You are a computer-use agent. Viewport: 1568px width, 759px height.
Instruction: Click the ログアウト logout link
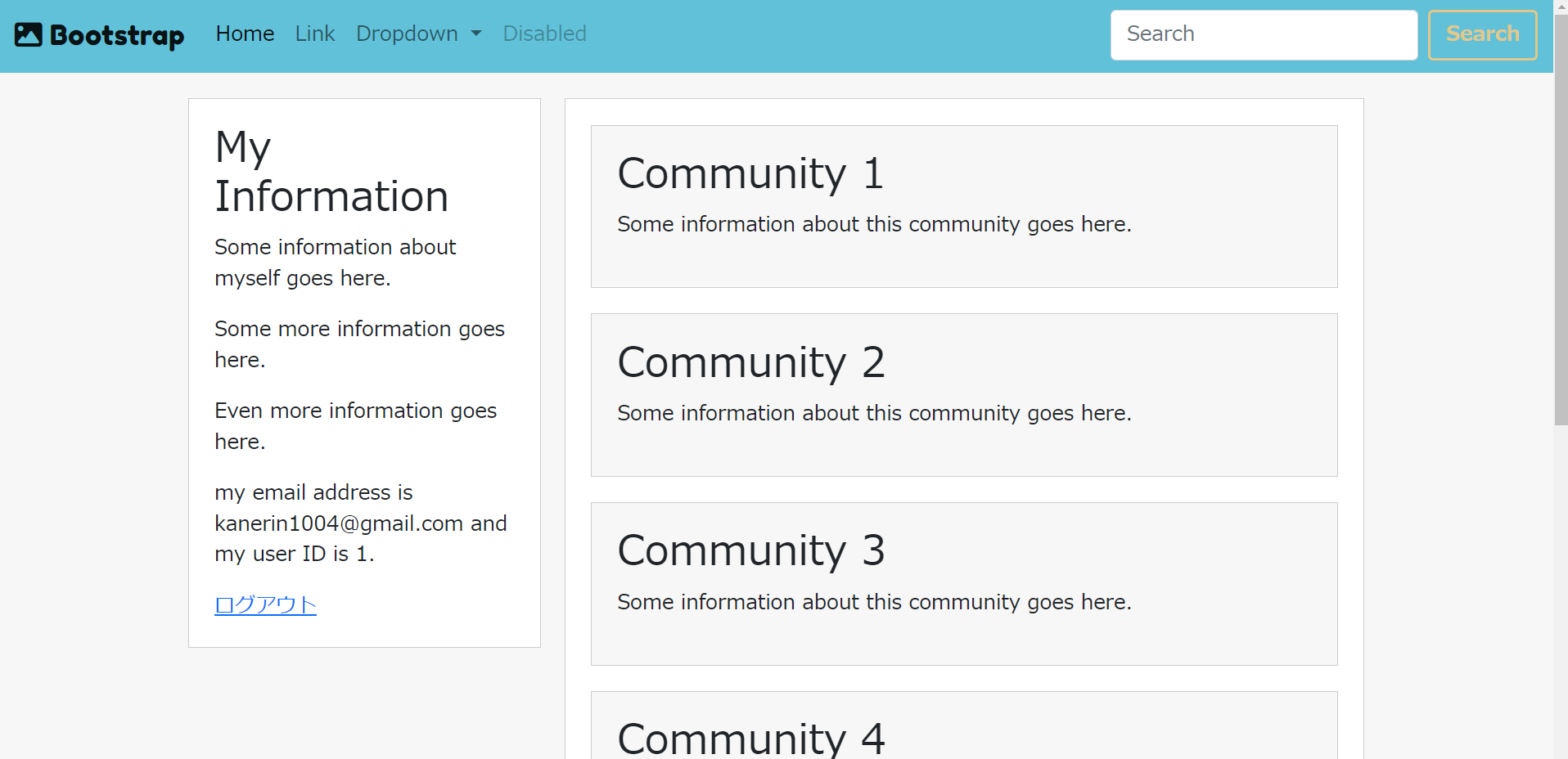tap(265, 604)
